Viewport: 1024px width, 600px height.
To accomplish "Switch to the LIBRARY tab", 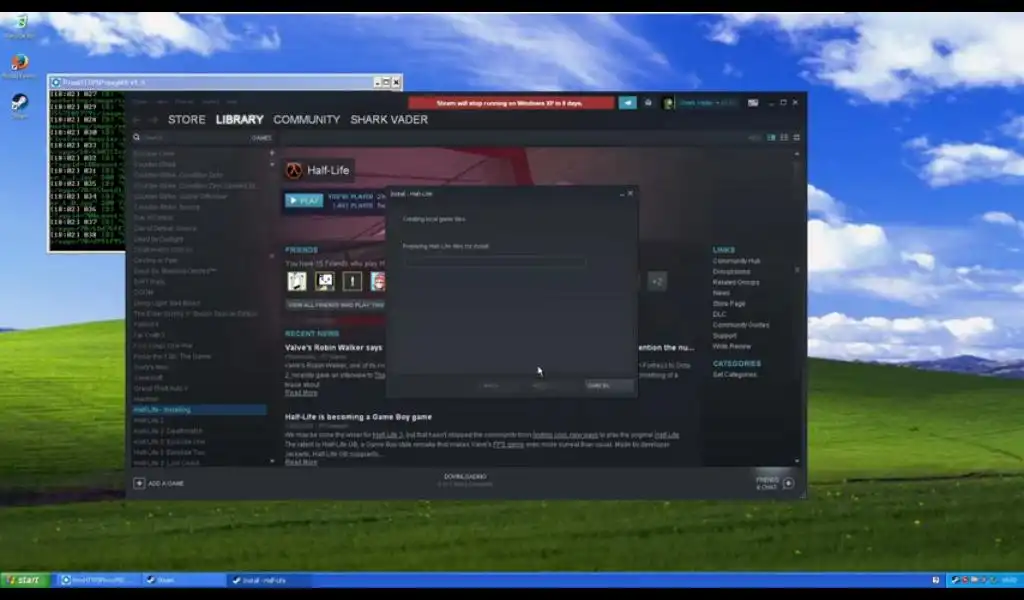I will [x=239, y=119].
